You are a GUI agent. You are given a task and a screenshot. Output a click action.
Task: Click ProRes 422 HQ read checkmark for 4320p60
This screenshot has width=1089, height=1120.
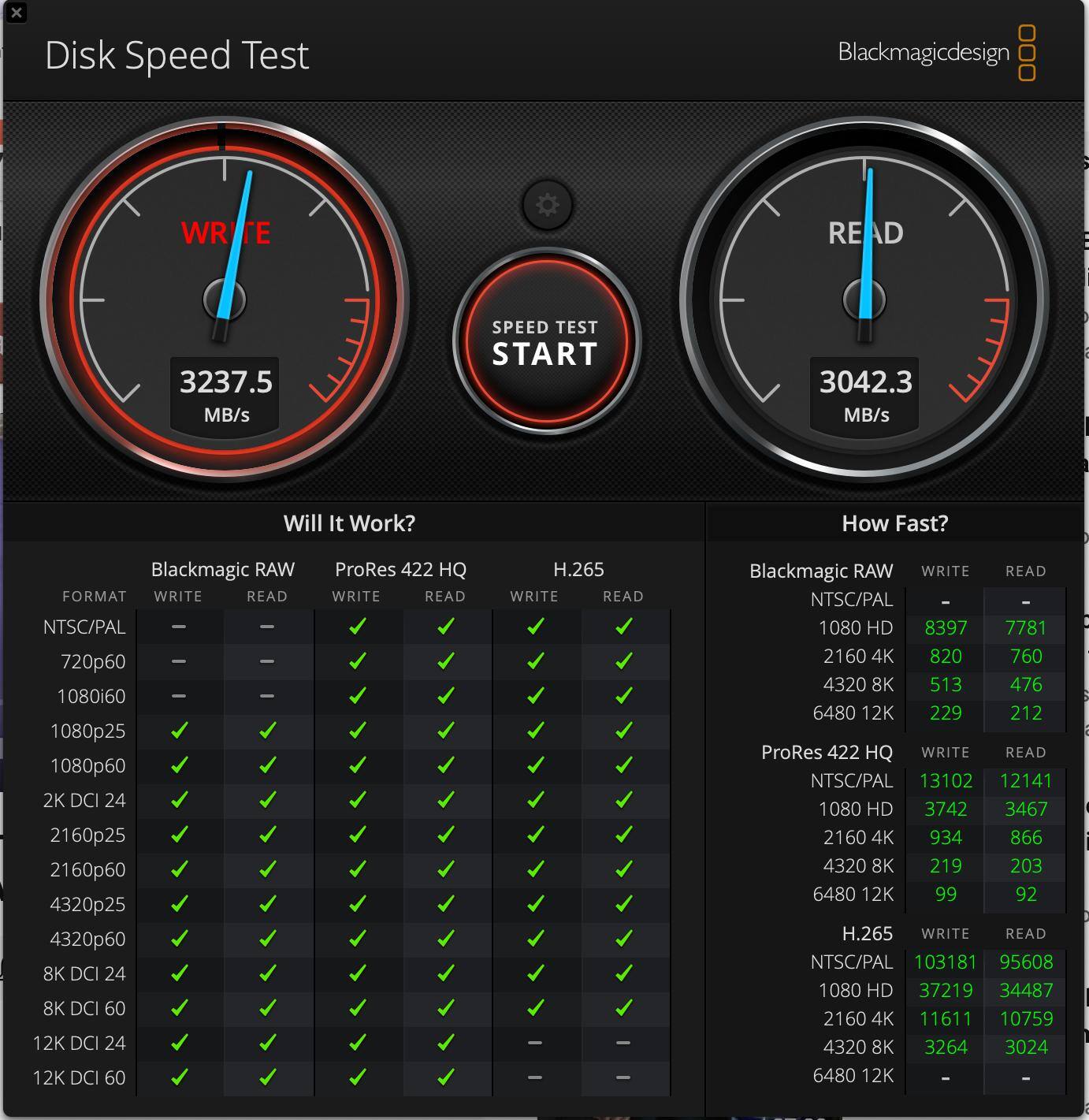pyautogui.click(x=445, y=939)
